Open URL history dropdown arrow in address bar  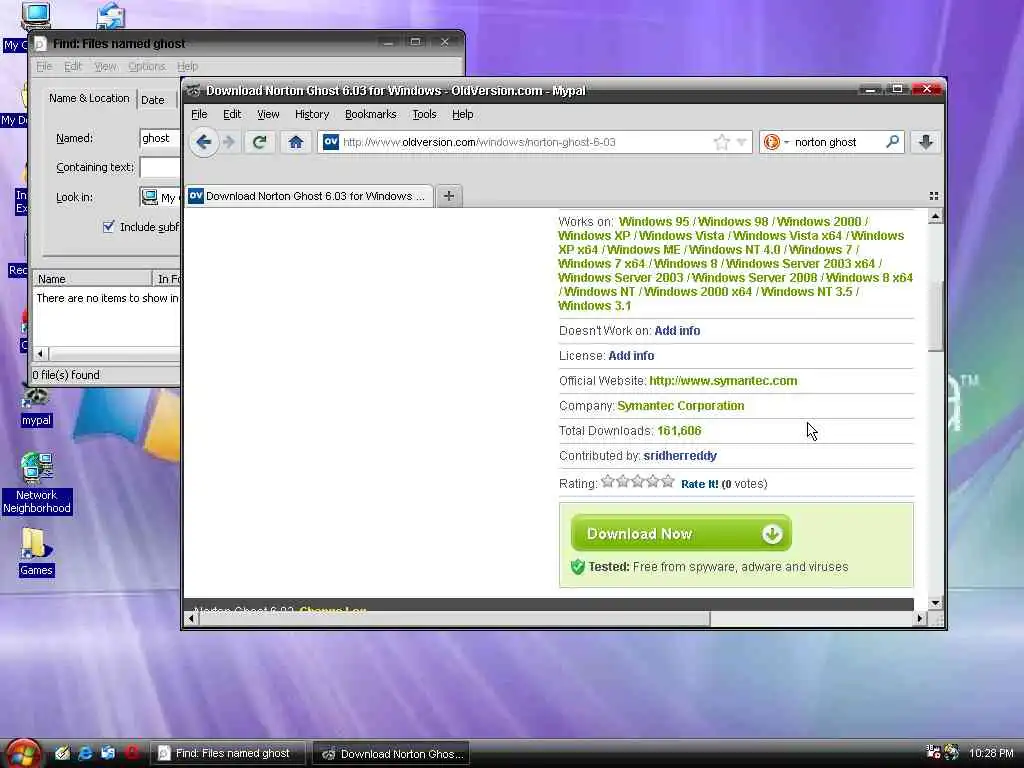tap(741, 142)
